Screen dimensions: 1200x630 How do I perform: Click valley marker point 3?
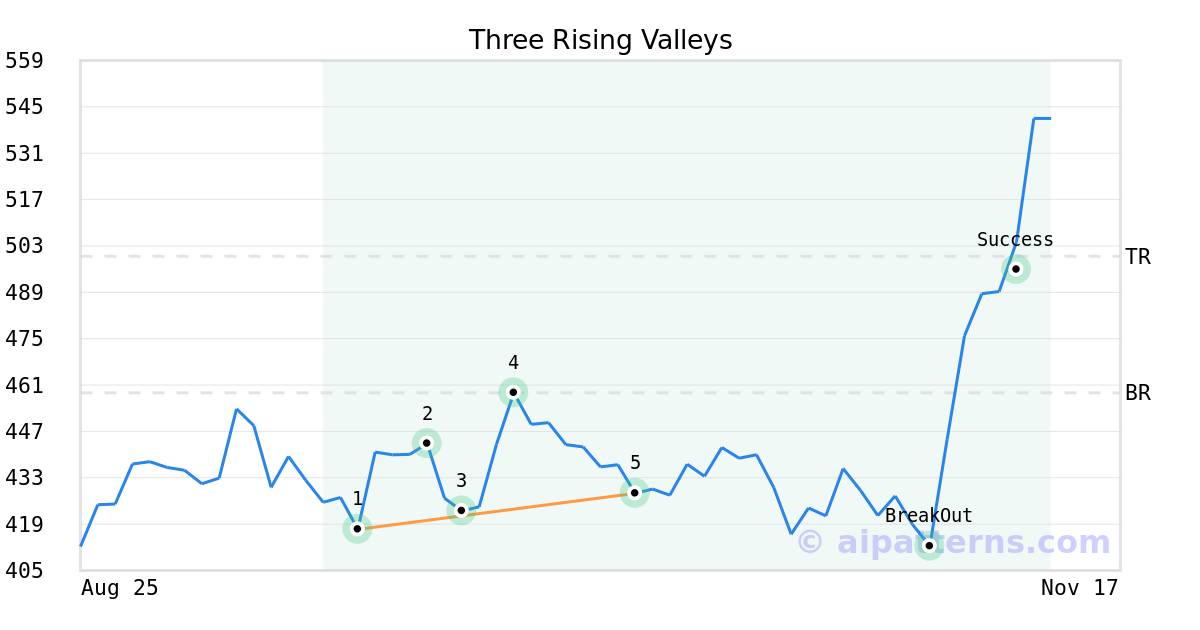coord(461,511)
